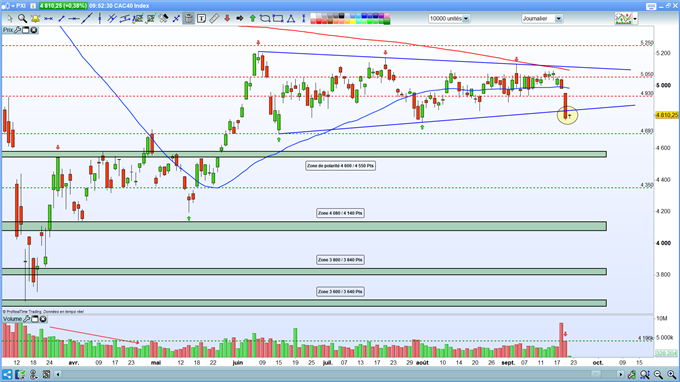Viewport: 680px width, 382px height.
Task: Open Volume panel wrench settings
Action: pos(26,319)
